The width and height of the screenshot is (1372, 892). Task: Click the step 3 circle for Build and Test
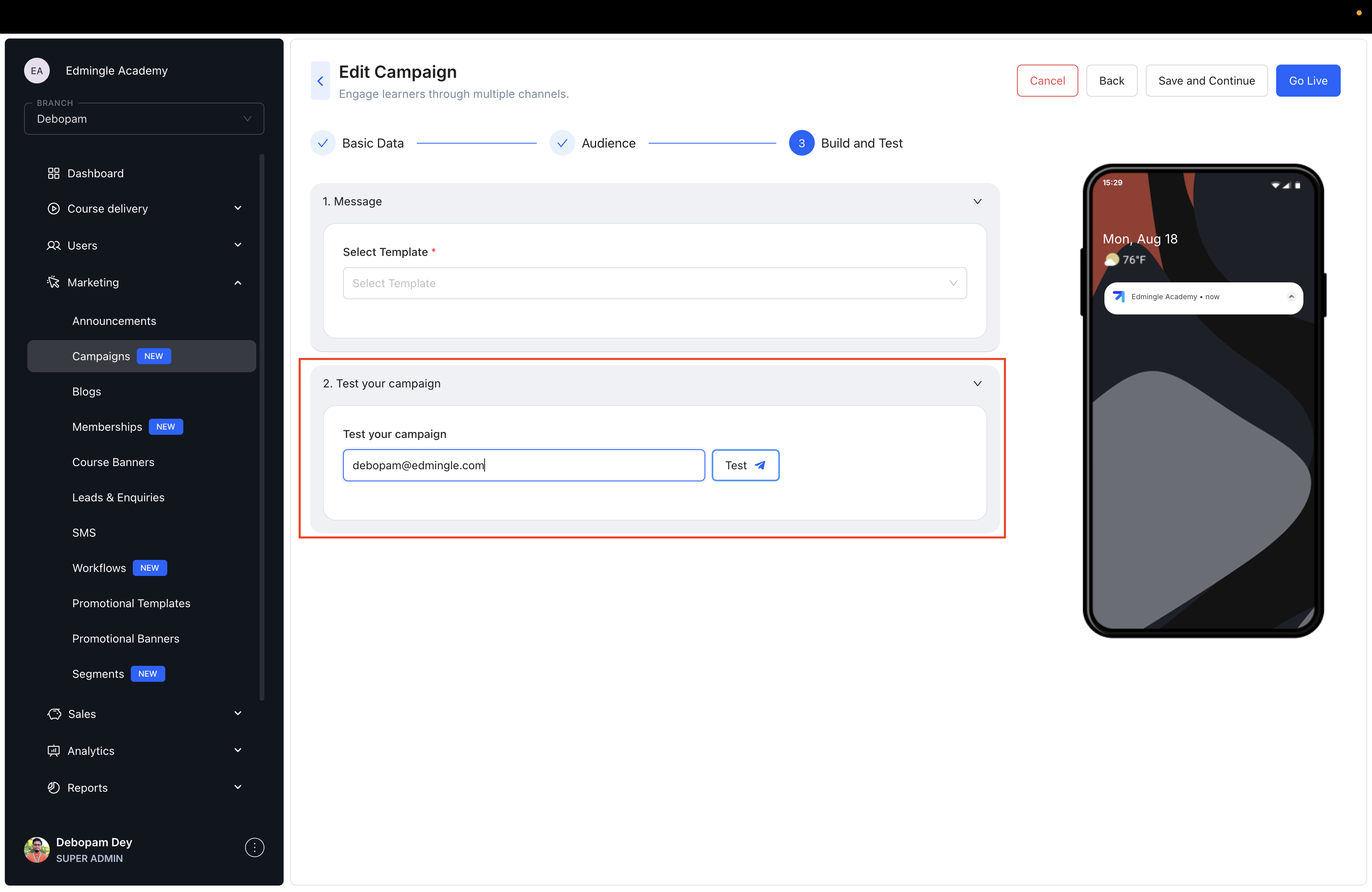click(x=801, y=143)
